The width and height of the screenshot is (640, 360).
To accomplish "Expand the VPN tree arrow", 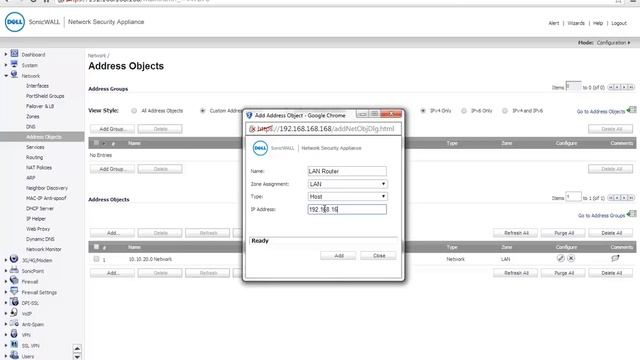I will click(6, 335).
